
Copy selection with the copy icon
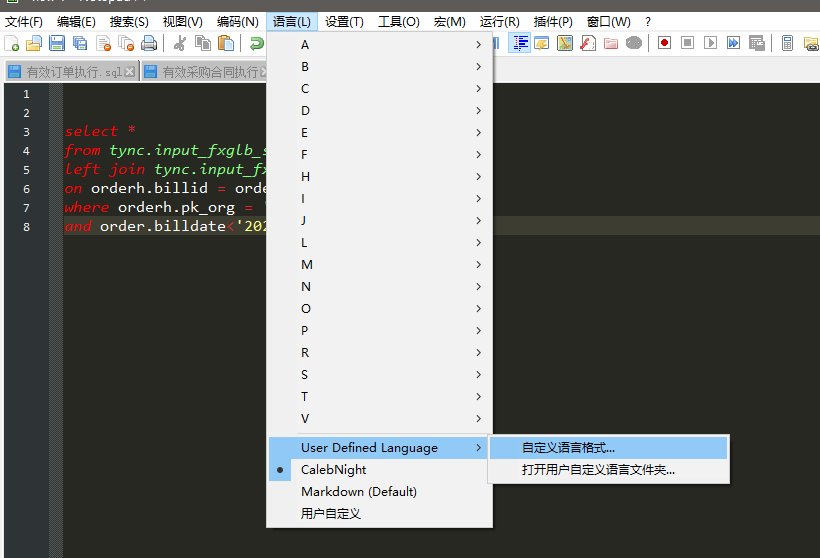[x=202, y=43]
